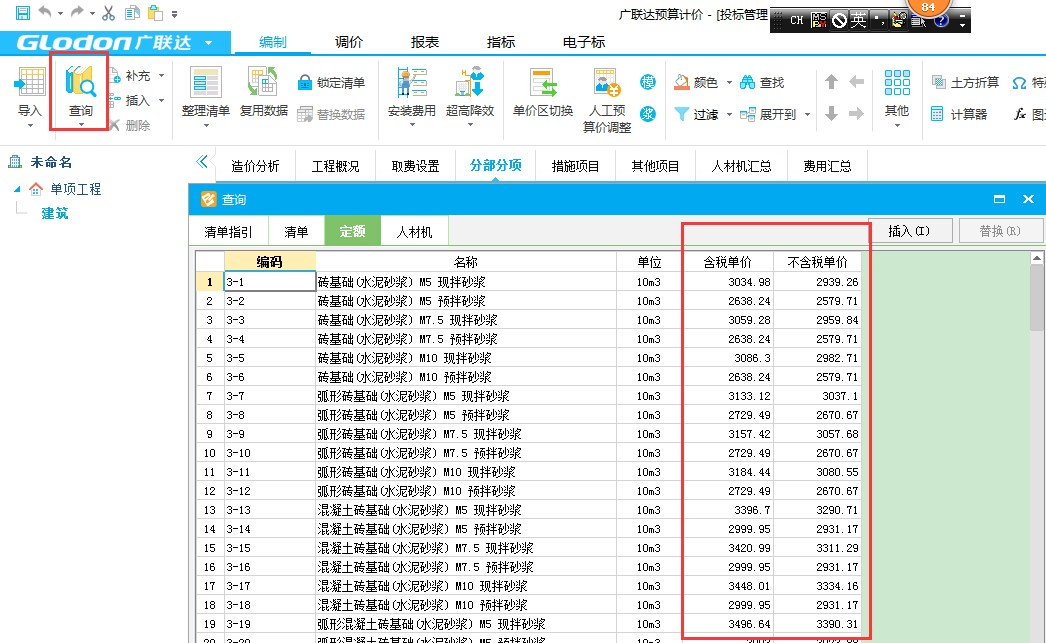The image size is (1046, 643).
Task: Open the 整理清单 tool
Action: 205,85
